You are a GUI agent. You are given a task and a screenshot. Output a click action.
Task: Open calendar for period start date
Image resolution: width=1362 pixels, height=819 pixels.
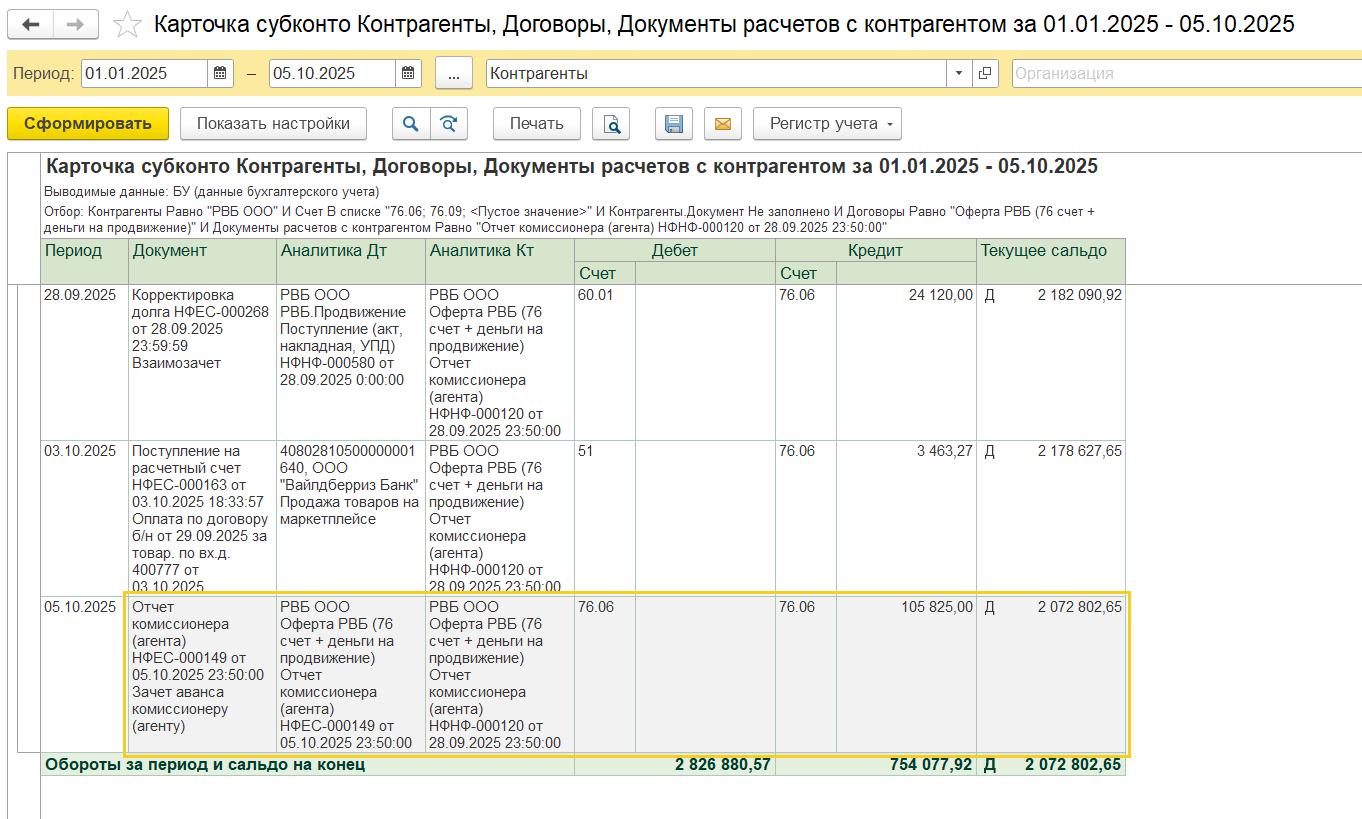221,73
